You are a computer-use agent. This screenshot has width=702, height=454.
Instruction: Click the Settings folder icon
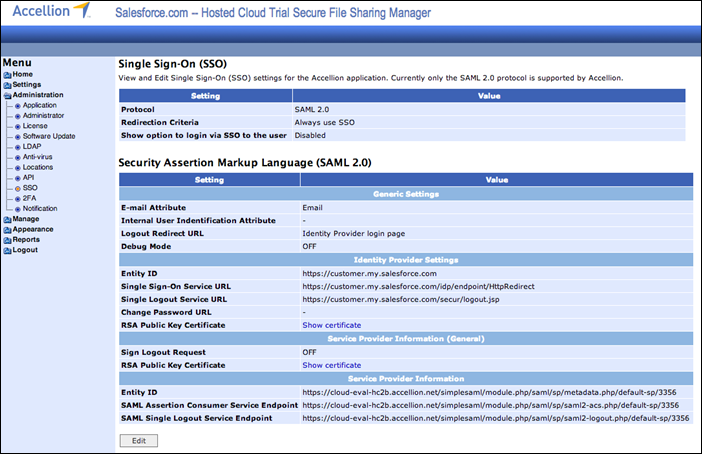pyautogui.click(x=7, y=85)
